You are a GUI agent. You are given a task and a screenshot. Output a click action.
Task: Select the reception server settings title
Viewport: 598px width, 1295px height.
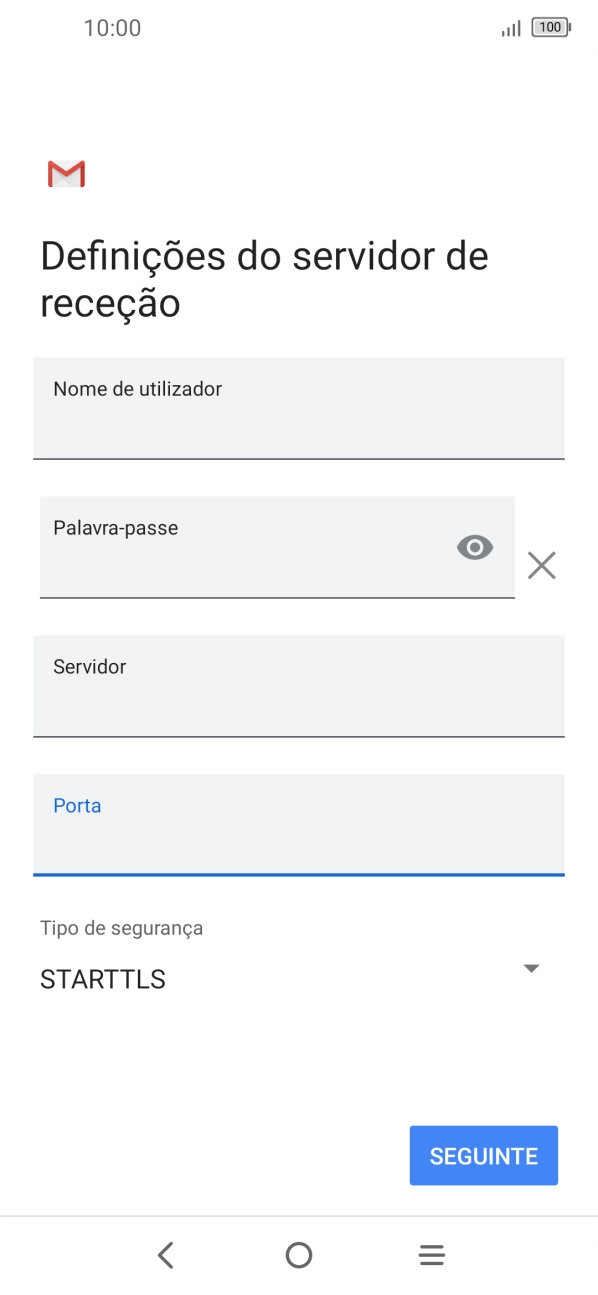tap(263, 278)
